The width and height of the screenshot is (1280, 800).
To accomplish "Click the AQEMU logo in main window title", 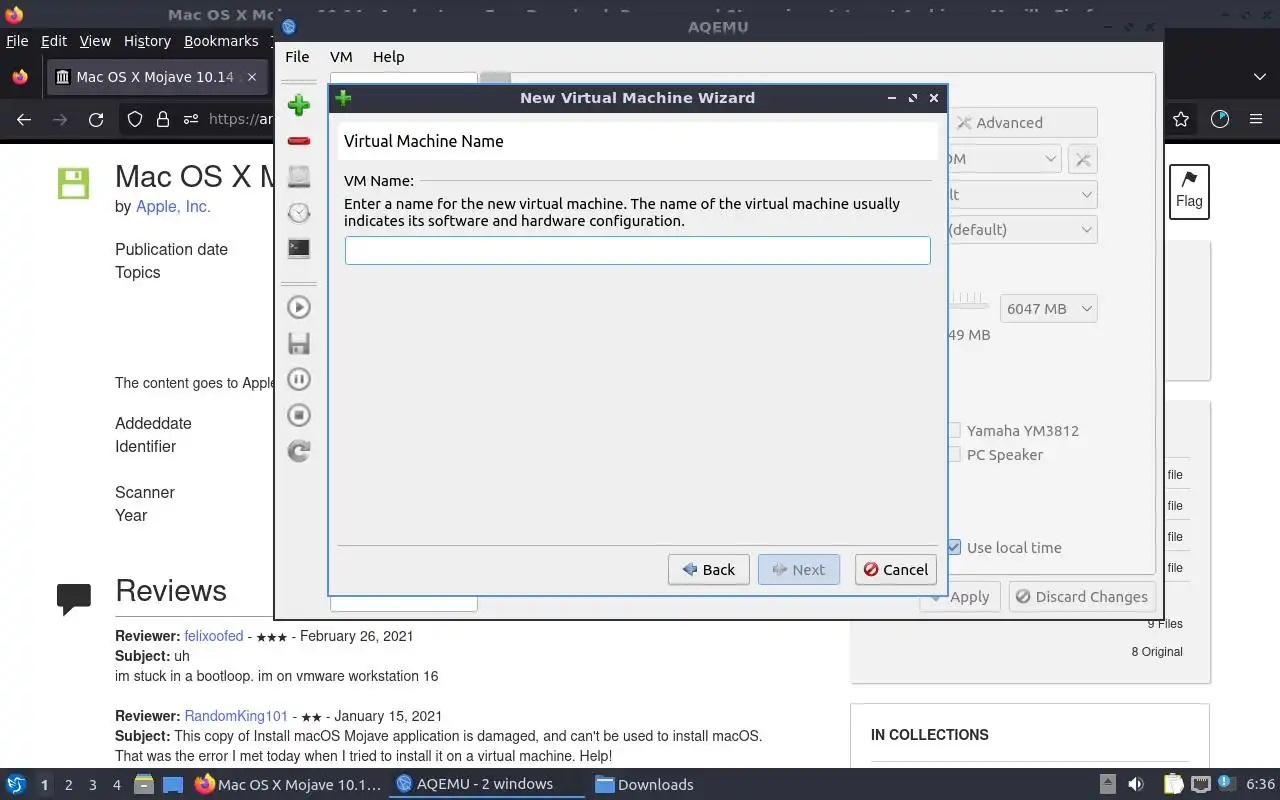I will click(x=289, y=27).
